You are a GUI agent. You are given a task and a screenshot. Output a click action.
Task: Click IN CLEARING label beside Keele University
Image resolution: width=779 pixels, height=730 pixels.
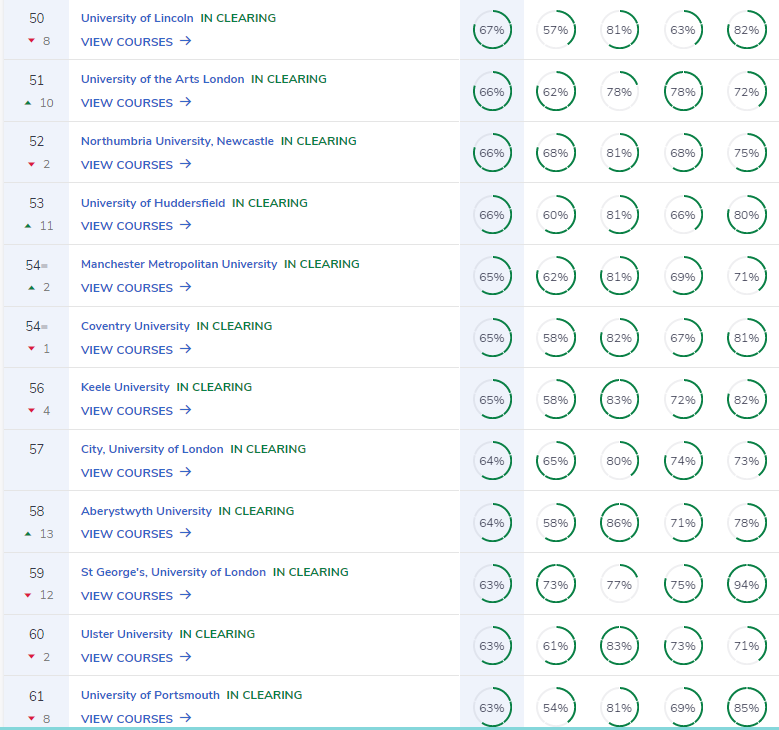coord(214,387)
